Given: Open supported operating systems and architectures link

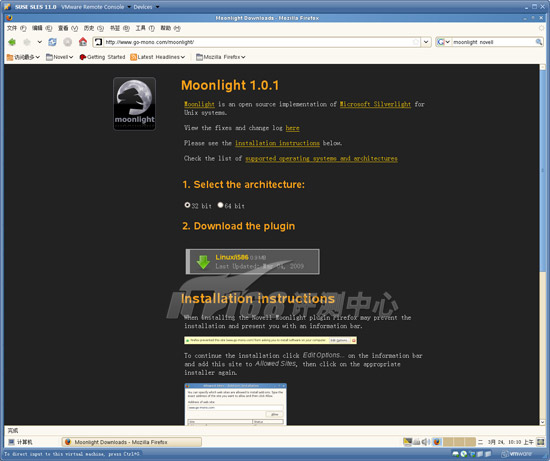Looking at the screenshot, I should 321,158.
